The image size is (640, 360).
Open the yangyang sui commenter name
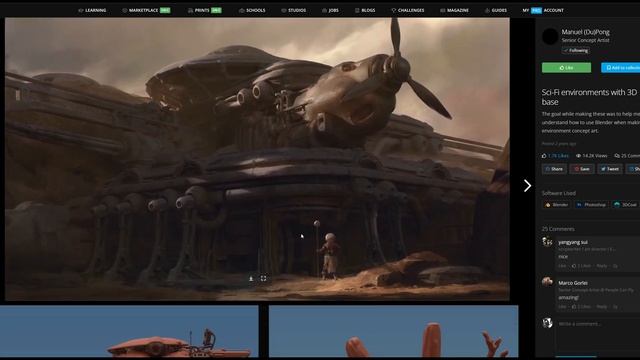573,242
